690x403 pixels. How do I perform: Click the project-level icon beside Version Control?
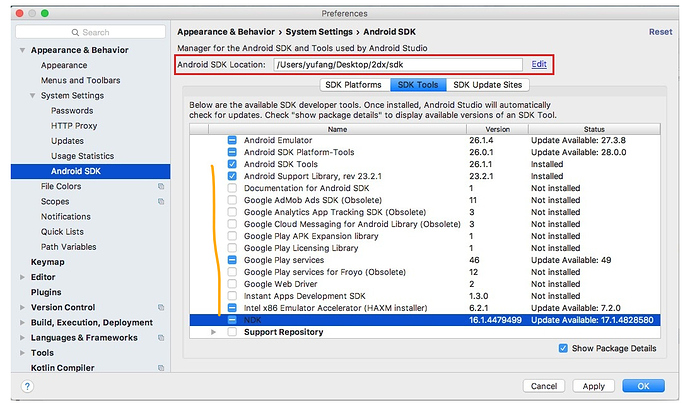(161, 307)
